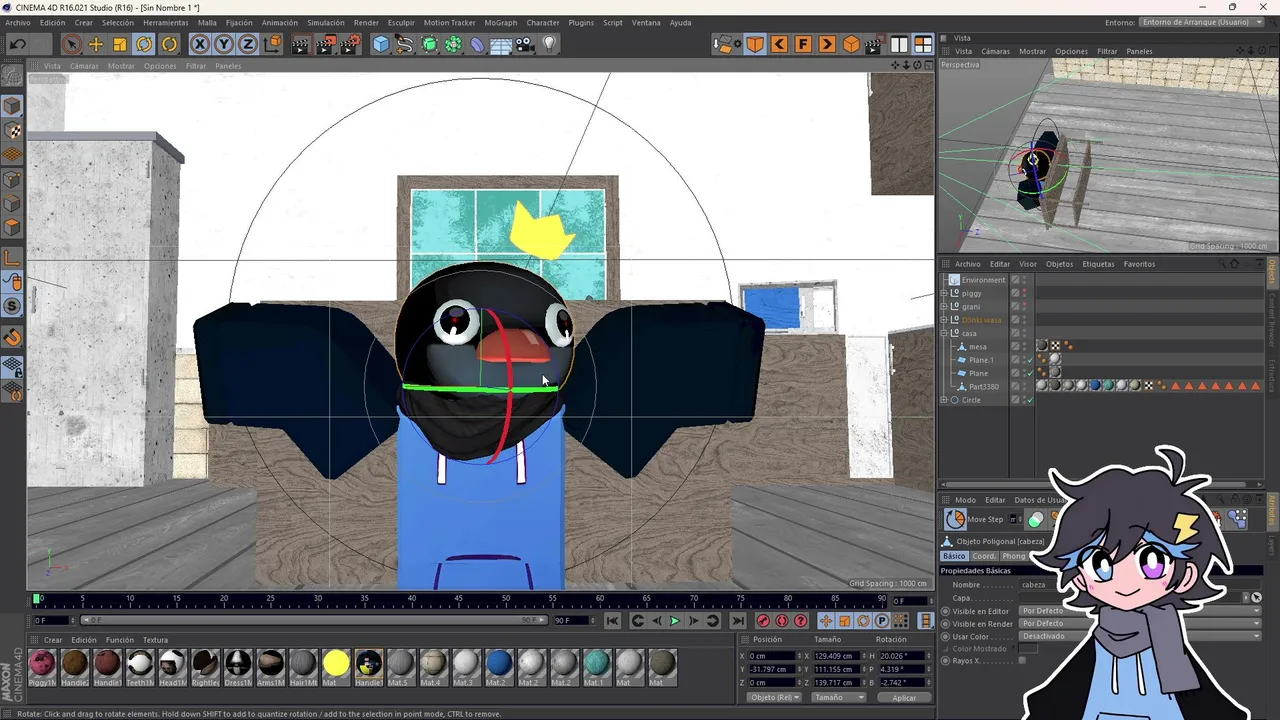Open the viewport Cámaras menu
The image size is (1280, 720).
[84, 66]
